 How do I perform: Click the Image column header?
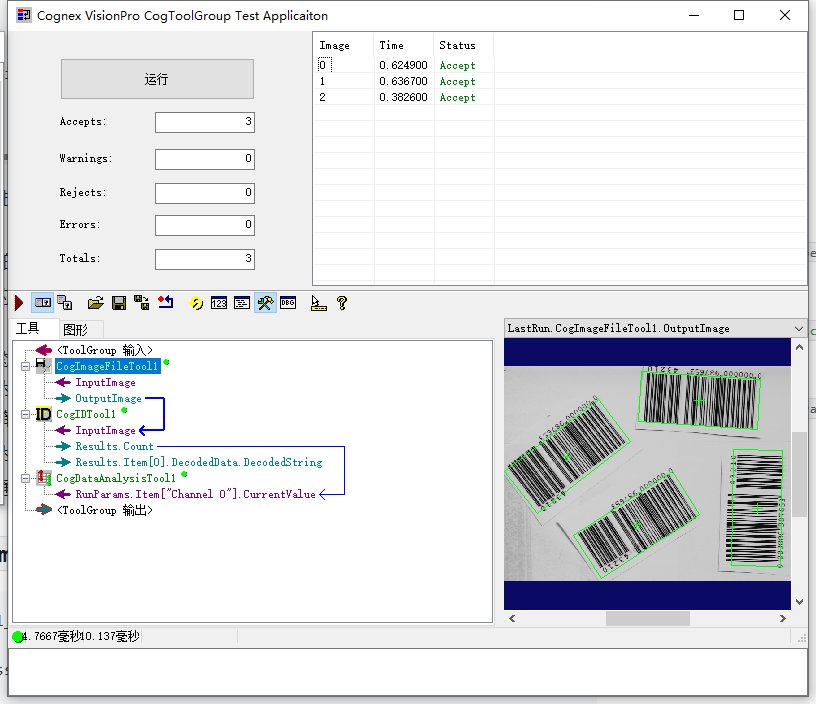pyautogui.click(x=343, y=45)
